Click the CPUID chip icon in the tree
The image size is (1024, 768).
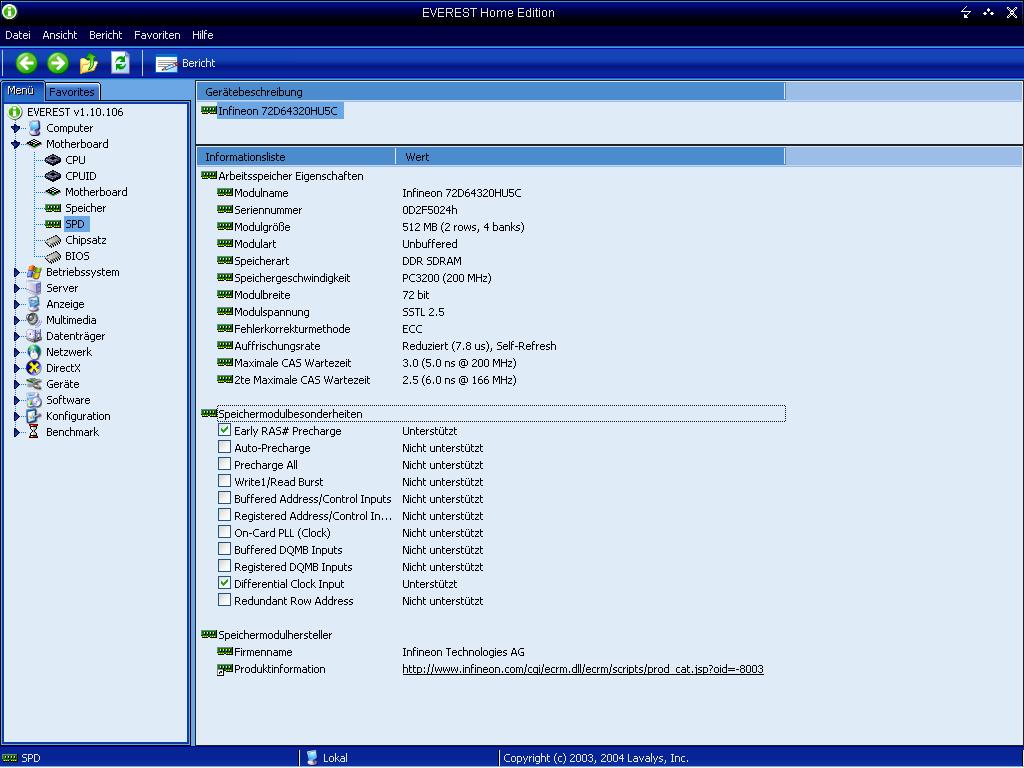coord(53,176)
